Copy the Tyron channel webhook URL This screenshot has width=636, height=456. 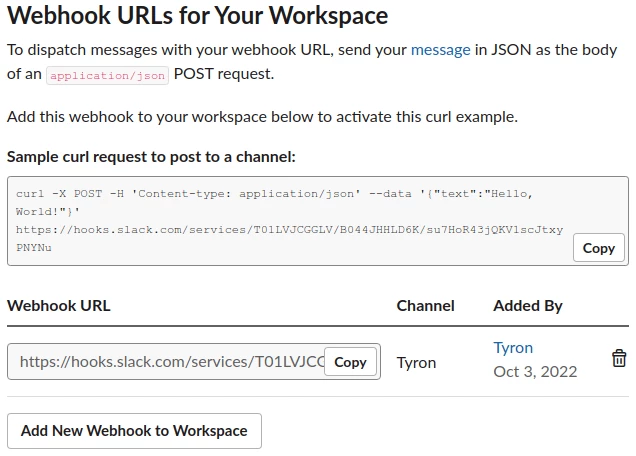tap(350, 362)
